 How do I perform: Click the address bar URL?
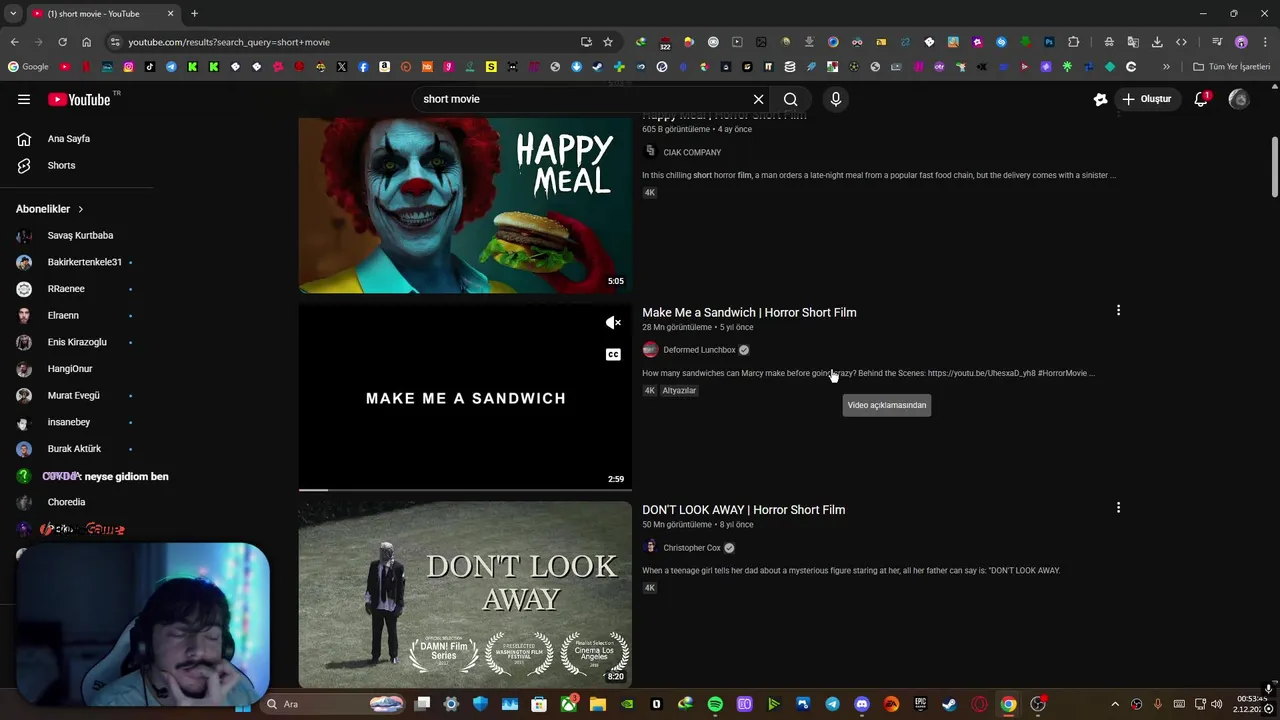pos(229,42)
